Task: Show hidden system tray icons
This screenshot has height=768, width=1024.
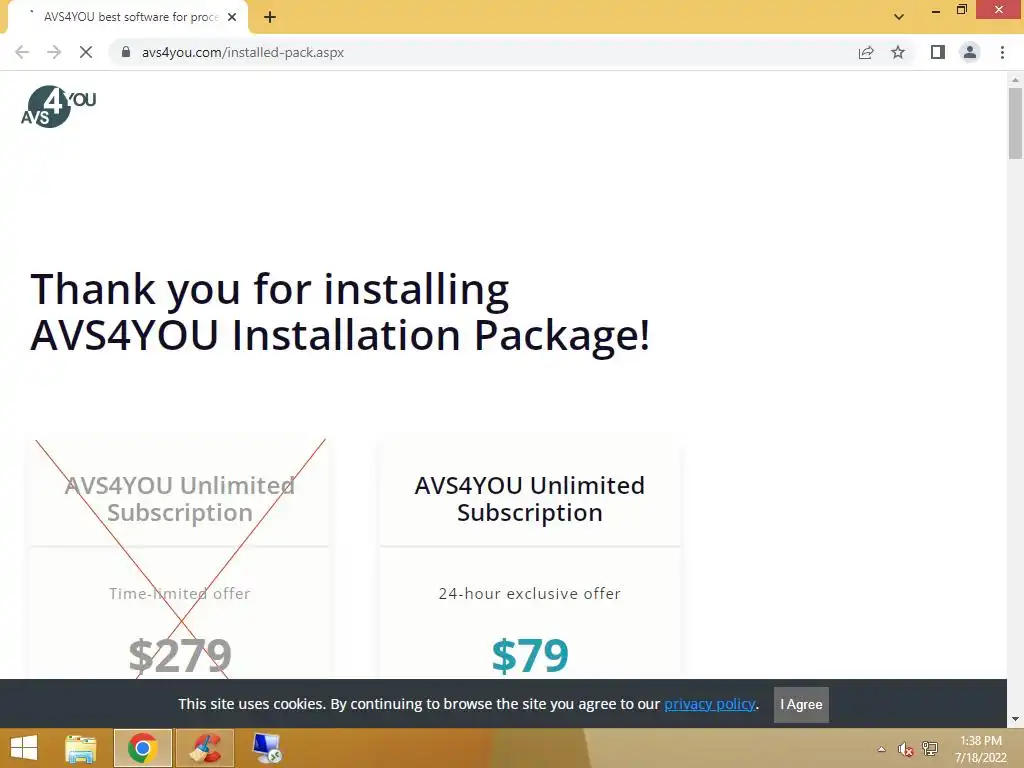Action: (x=882, y=749)
